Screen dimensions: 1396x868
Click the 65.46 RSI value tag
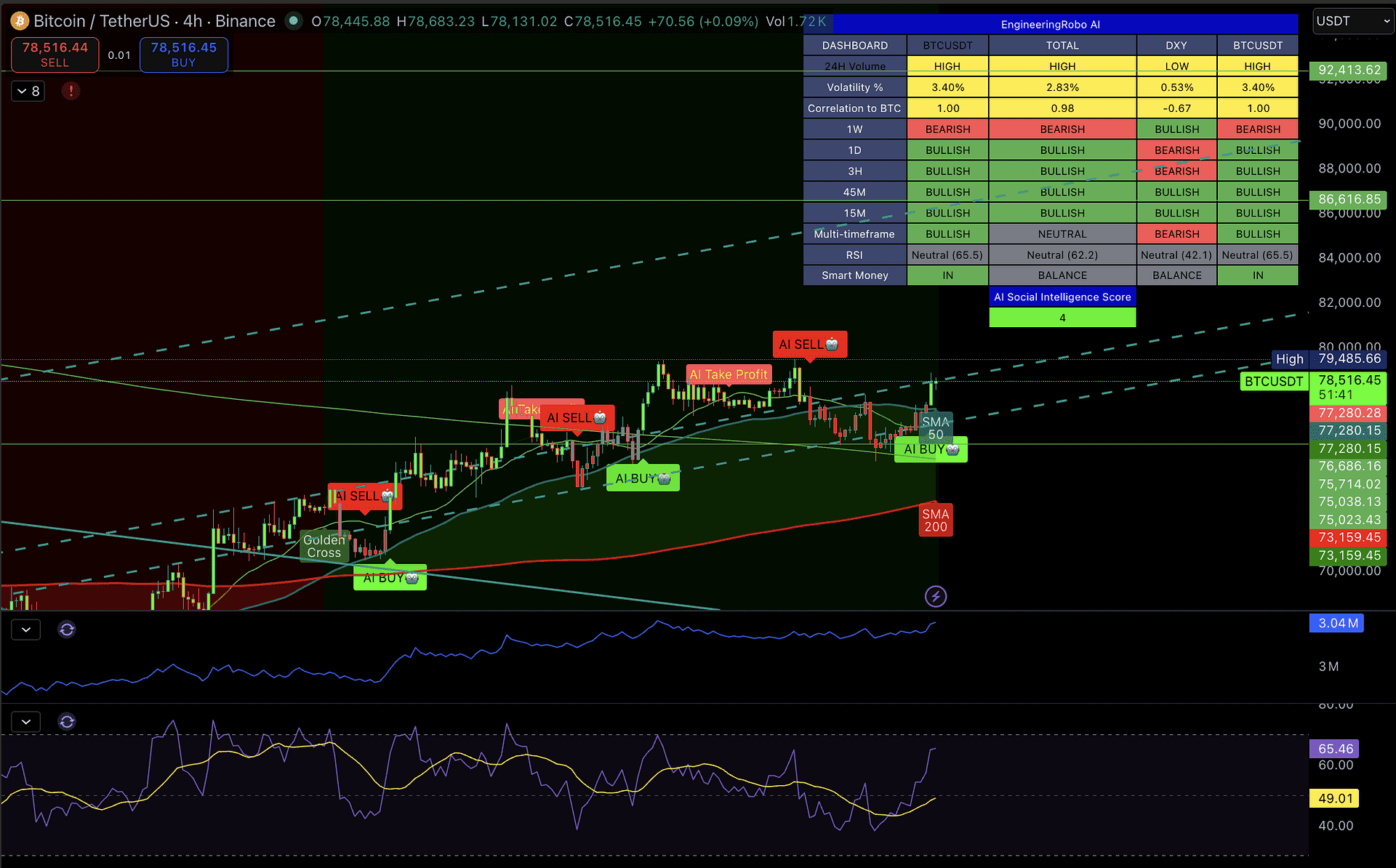pos(1335,749)
